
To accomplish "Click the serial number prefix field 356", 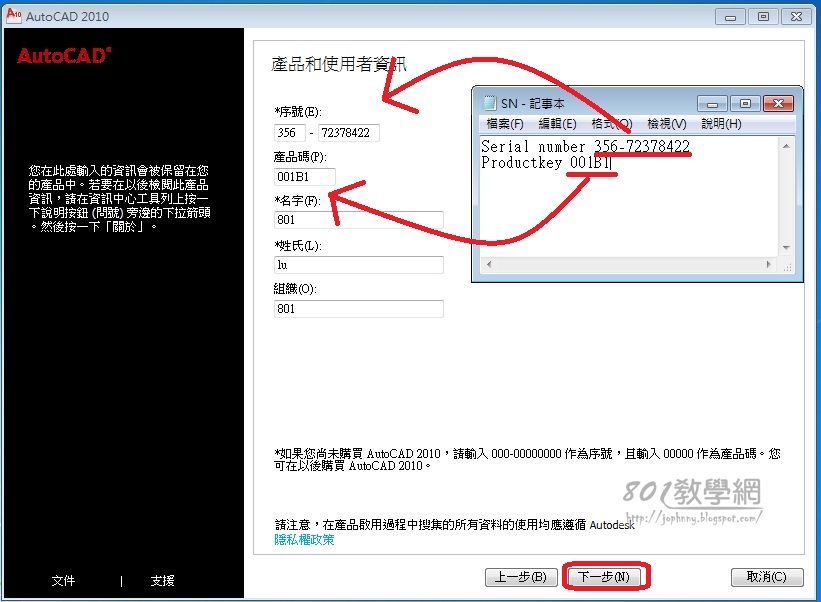I will (289, 133).
